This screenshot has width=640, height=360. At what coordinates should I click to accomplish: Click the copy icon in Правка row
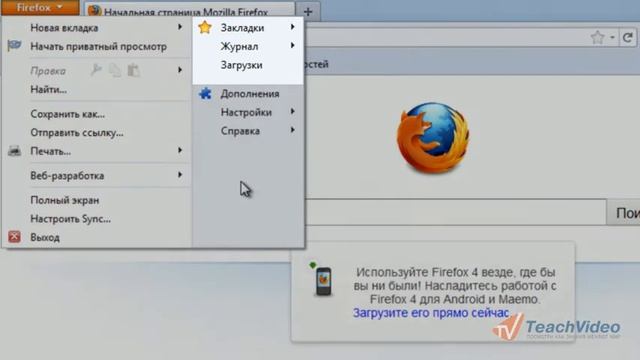point(115,70)
